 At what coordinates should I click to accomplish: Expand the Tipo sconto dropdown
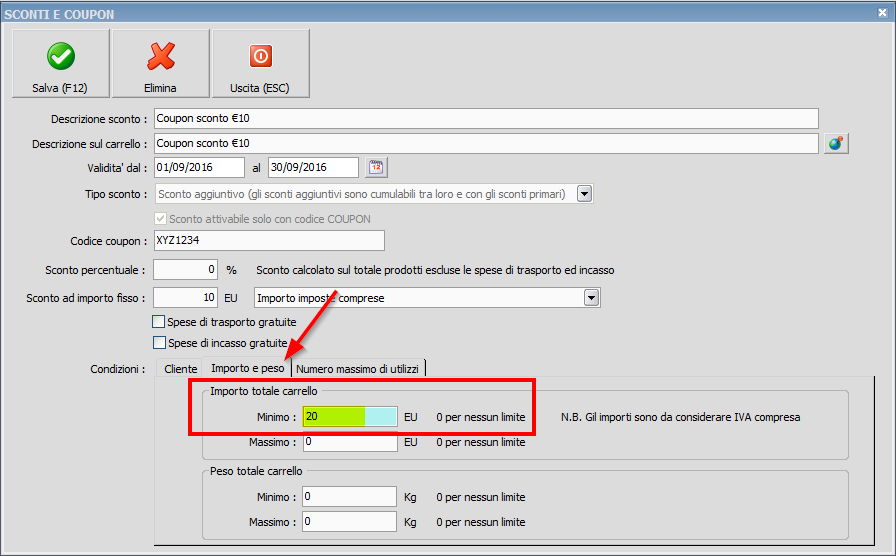click(x=585, y=194)
